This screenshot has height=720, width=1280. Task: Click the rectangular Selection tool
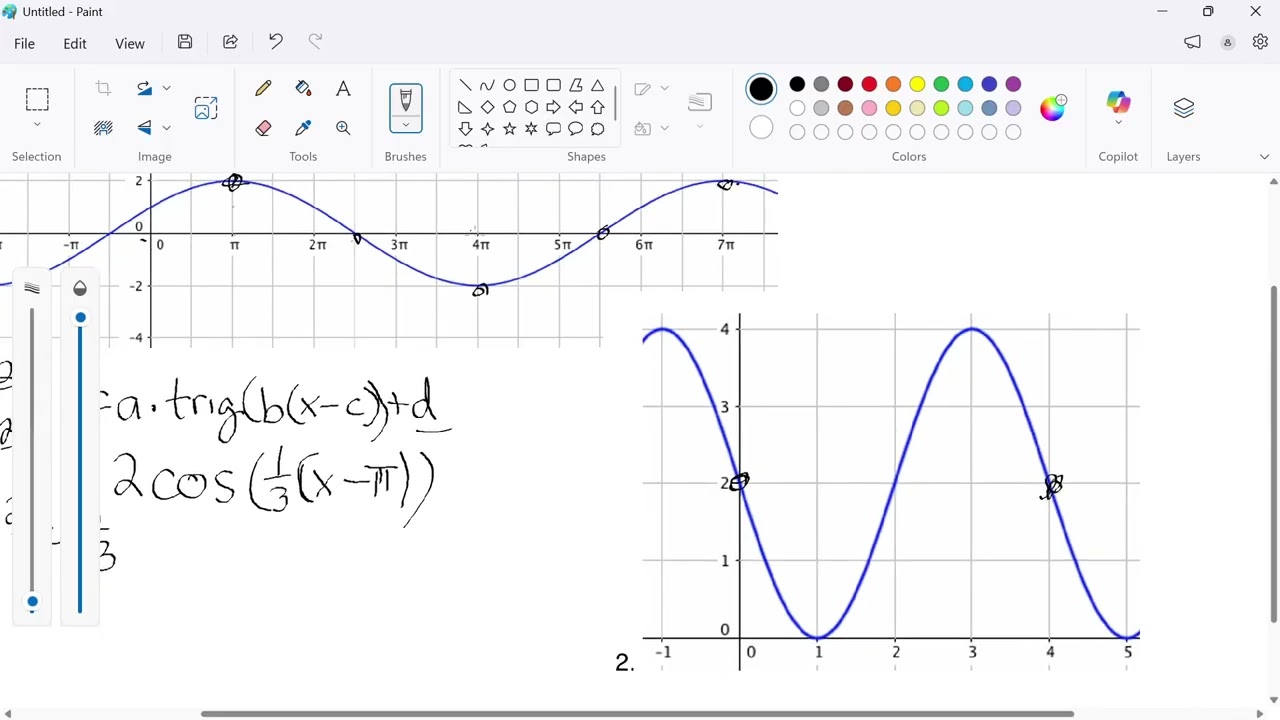[37, 99]
